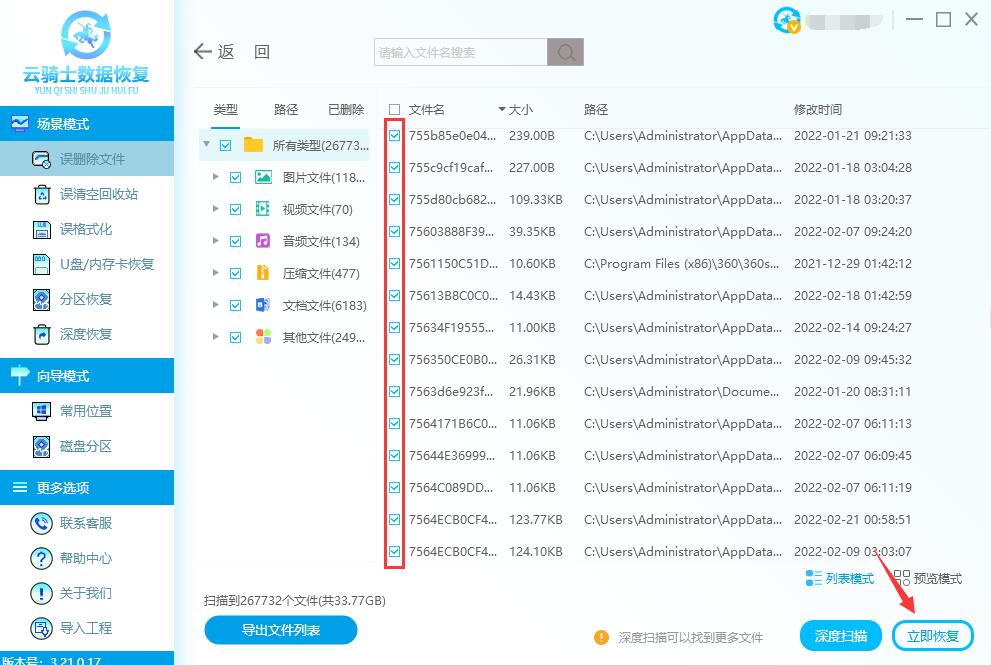Expand the 文档文件(6183) tree node
991x665 pixels.
click(216, 305)
